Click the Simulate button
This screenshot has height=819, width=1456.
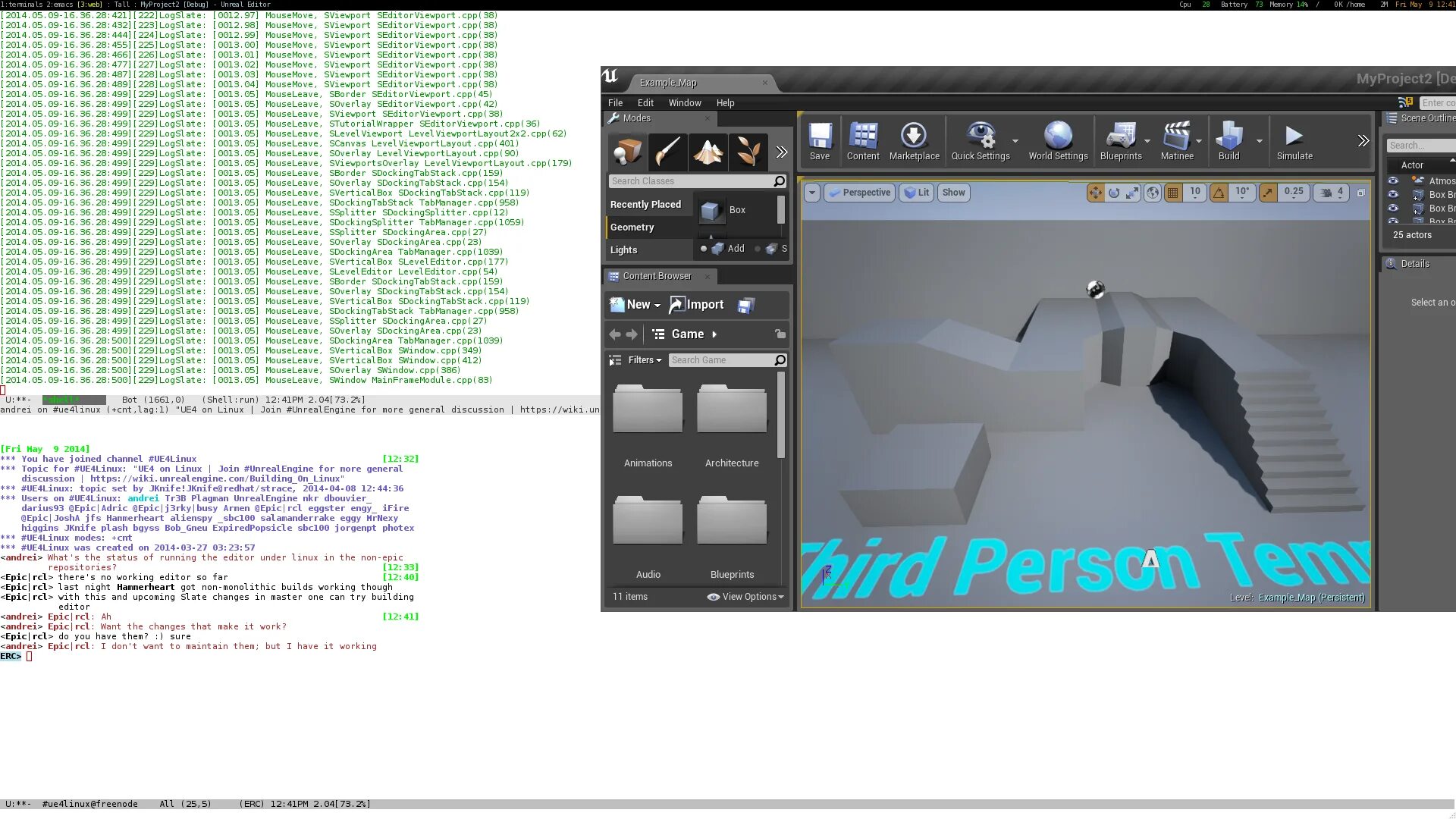click(1294, 140)
